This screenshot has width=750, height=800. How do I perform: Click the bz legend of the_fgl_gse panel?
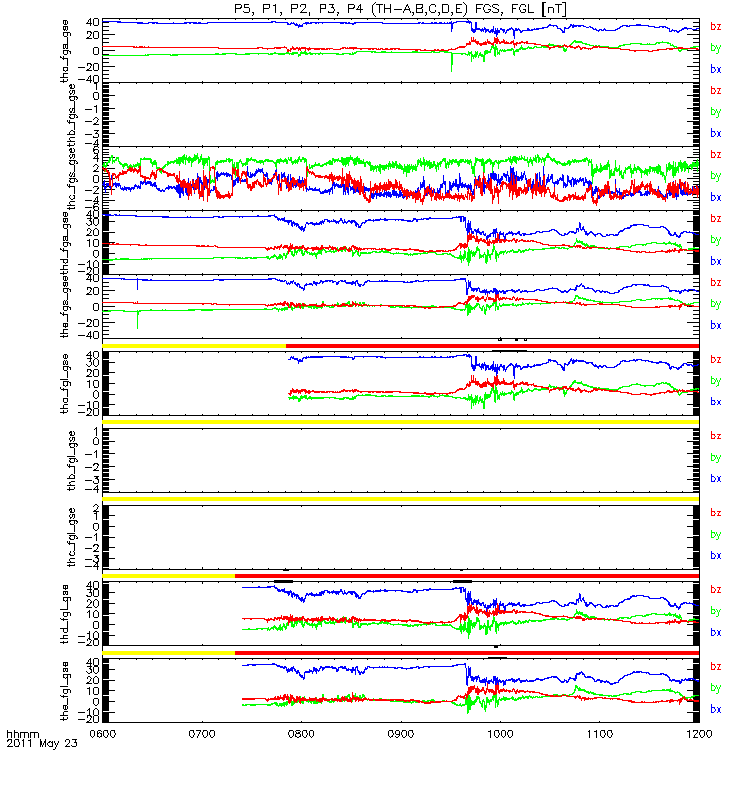click(x=716, y=667)
